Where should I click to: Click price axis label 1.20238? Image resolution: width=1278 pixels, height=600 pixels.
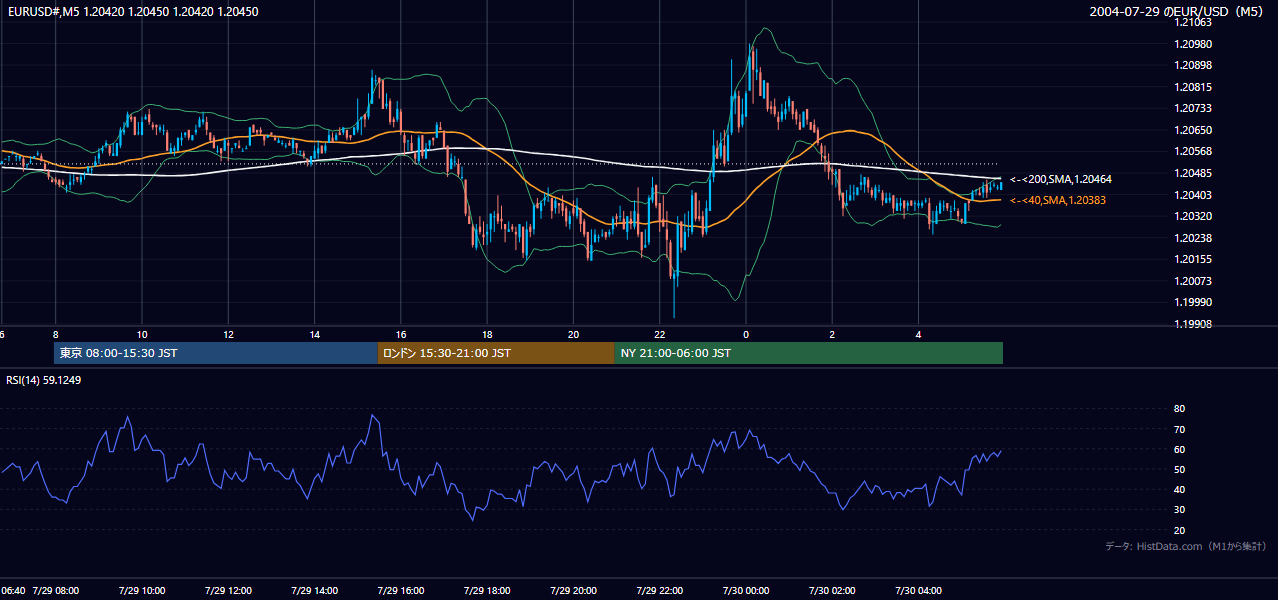pyautogui.click(x=1193, y=238)
